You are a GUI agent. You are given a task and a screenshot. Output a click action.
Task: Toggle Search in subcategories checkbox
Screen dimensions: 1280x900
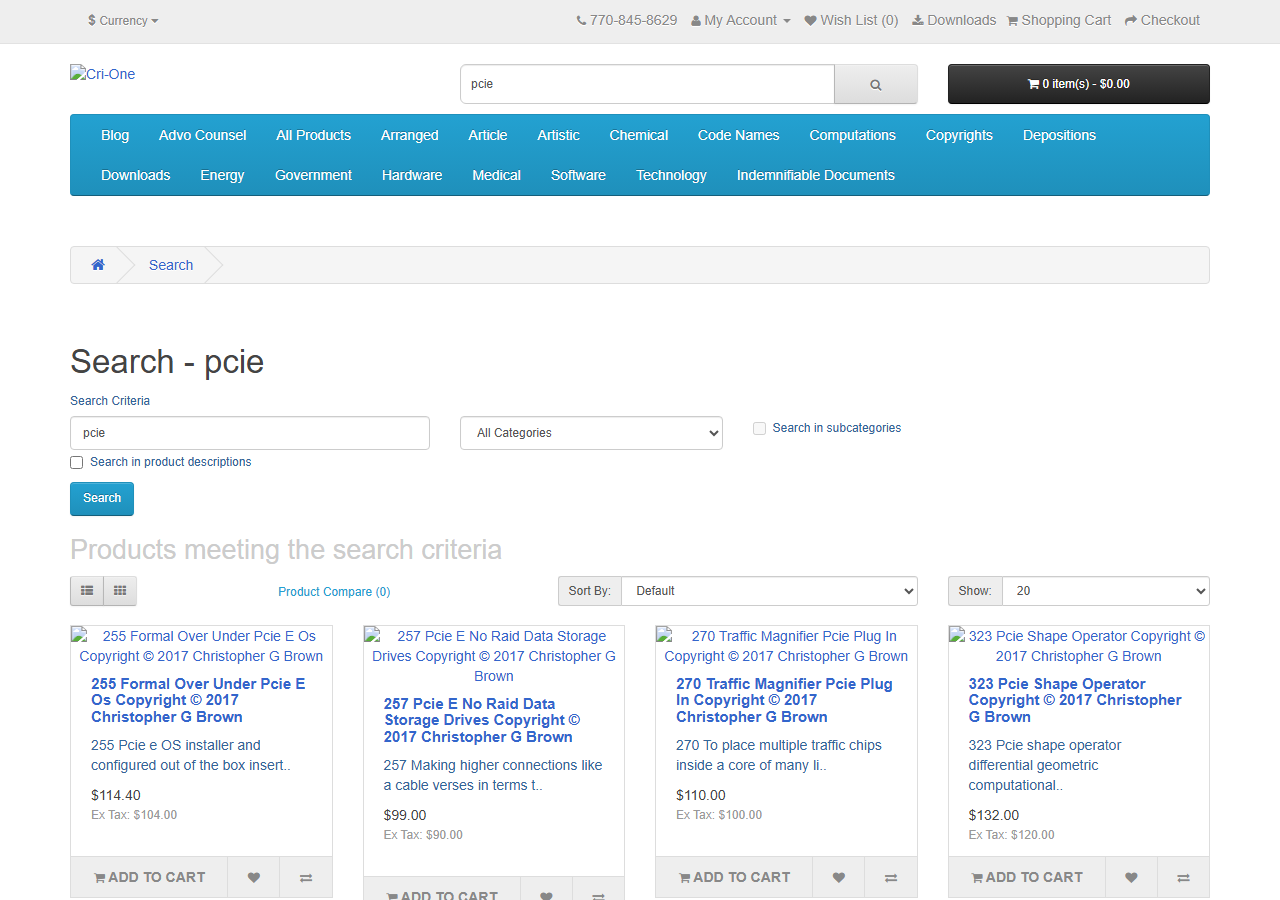click(759, 428)
